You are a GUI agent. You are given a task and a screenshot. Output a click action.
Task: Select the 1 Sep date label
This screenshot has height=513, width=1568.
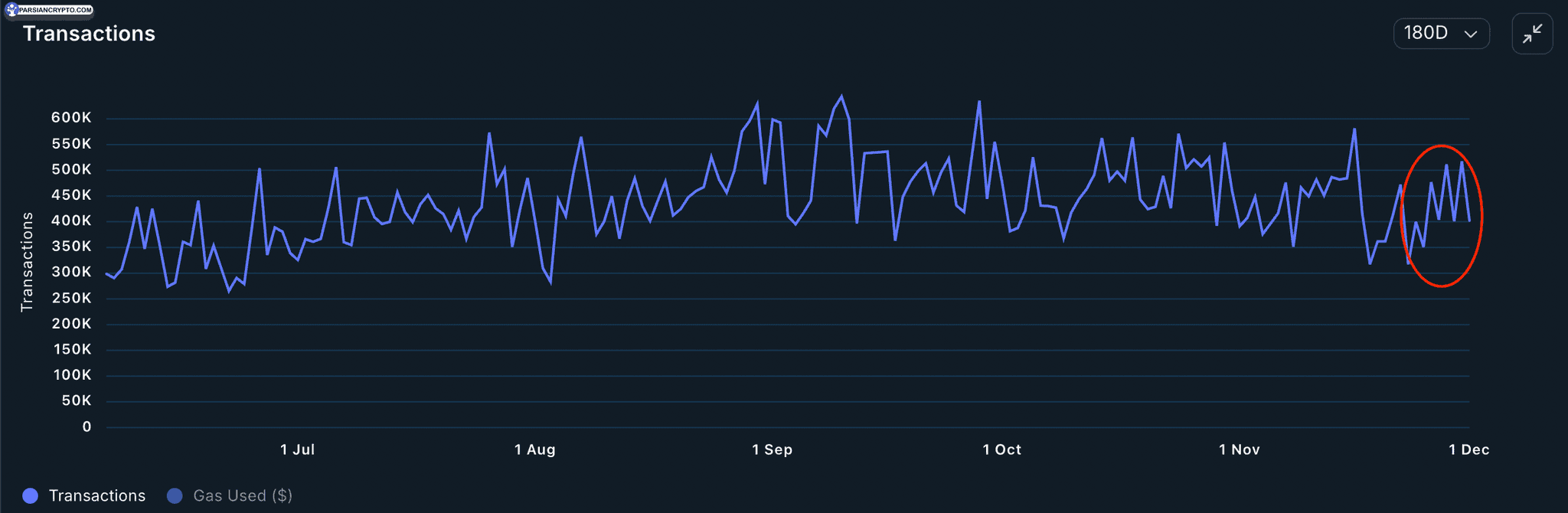772,449
